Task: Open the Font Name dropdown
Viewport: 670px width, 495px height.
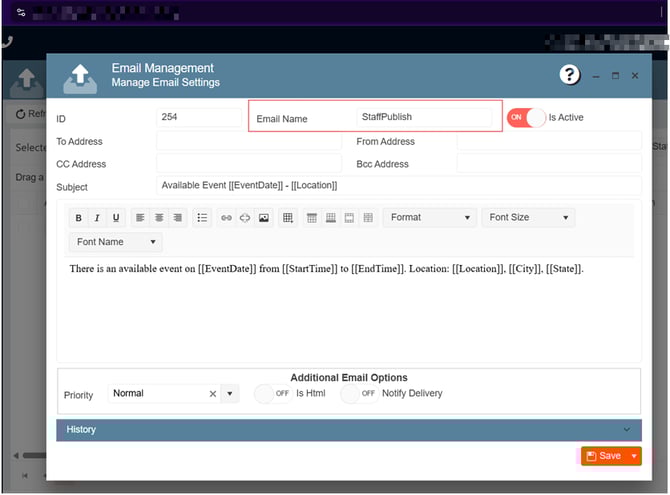Action: [115, 242]
